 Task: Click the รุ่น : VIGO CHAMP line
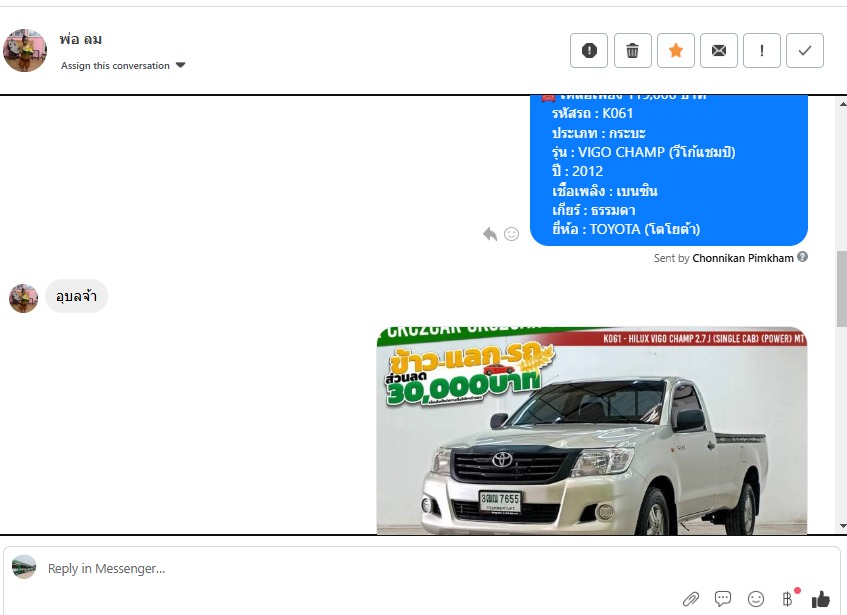(643, 152)
